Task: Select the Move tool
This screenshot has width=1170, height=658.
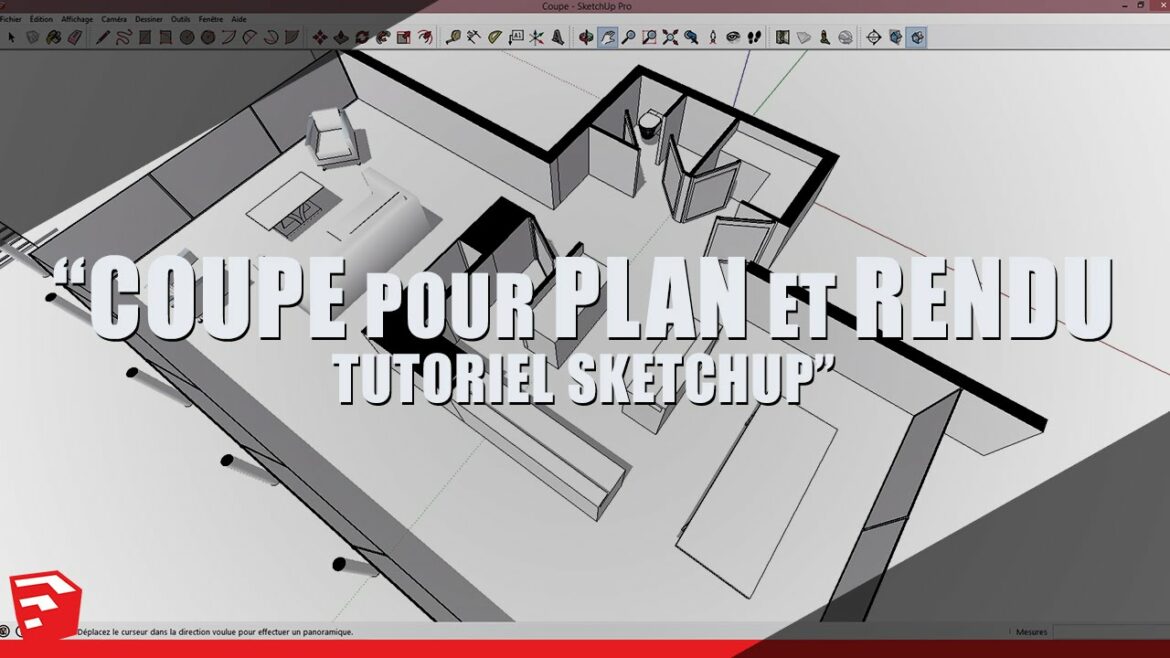Action: 321,37
